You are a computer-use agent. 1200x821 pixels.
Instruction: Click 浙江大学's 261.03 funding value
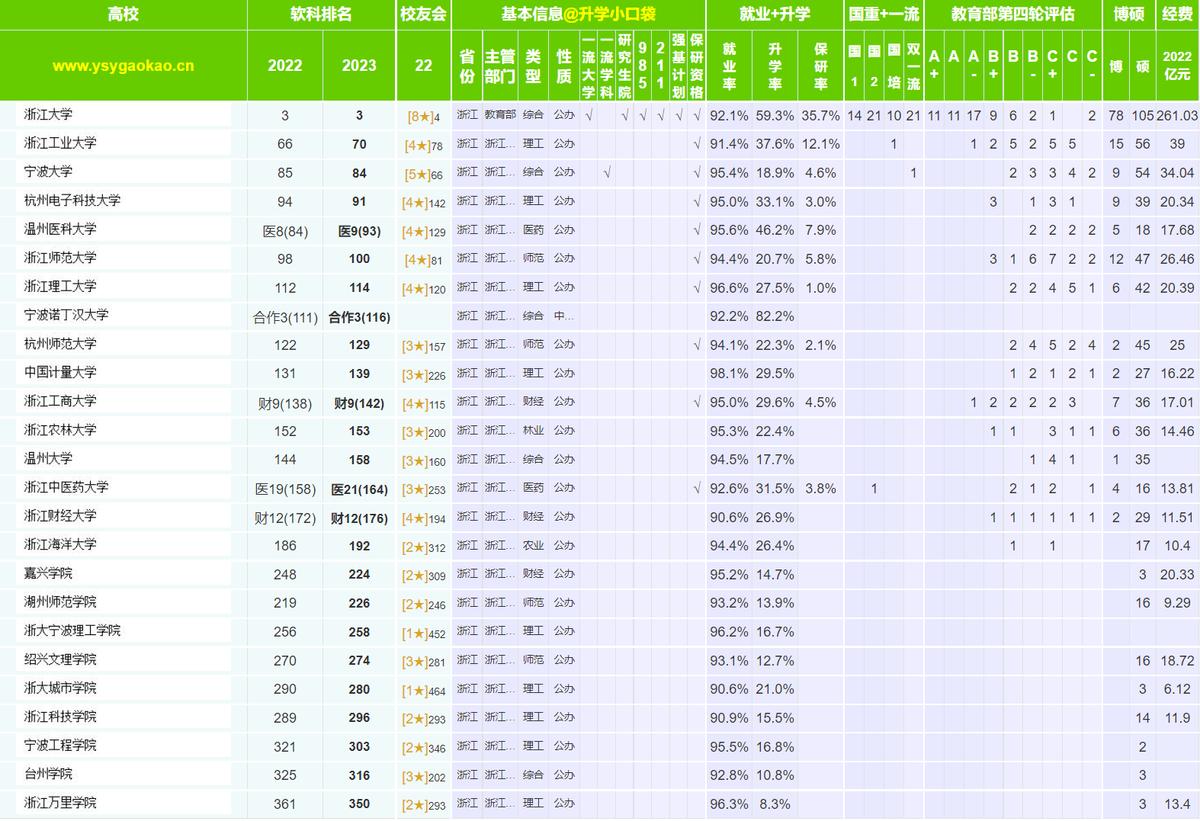pyautogui.click(x=1177, y=115)
